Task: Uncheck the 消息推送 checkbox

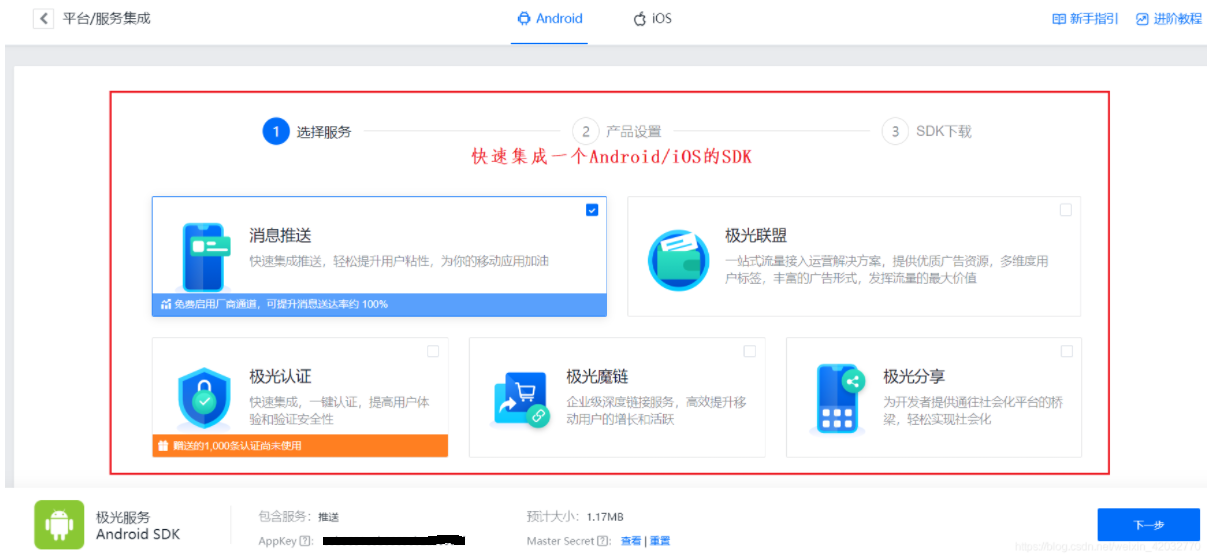Action: tap(592, 210)
